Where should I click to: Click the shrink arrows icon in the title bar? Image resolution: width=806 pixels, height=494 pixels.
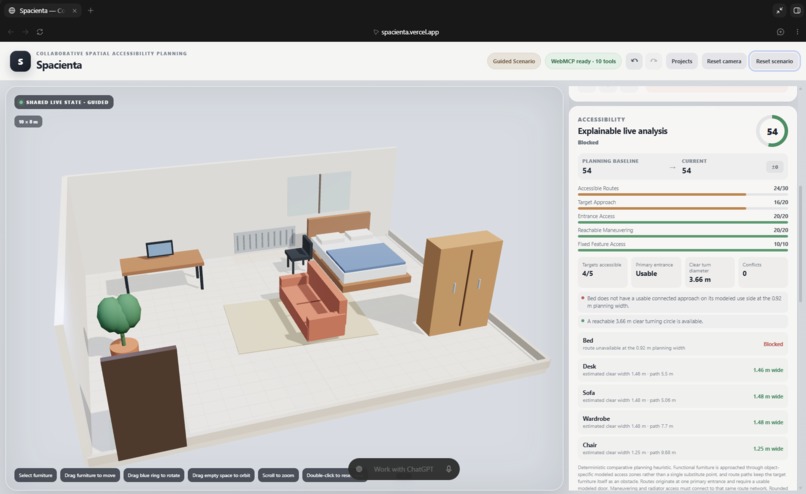coord(780,10)
